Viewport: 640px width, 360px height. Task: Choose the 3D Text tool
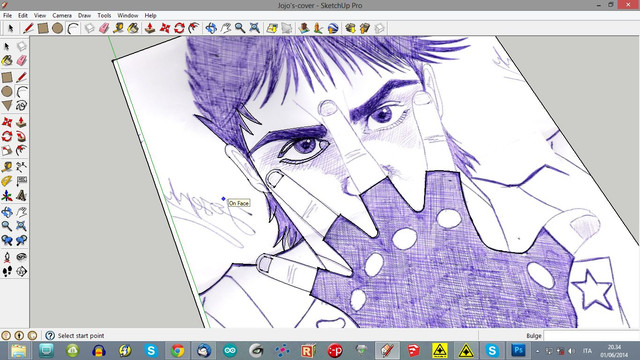click(21, 196)
